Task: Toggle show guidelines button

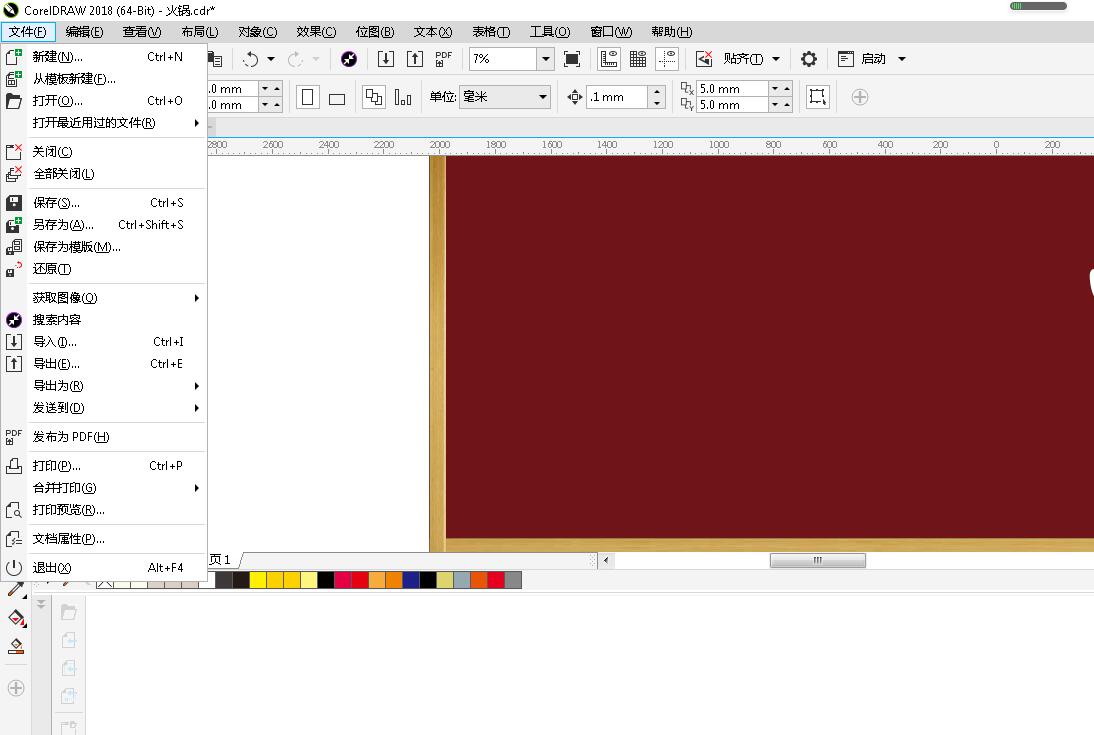Action: (x=667, y=59)
